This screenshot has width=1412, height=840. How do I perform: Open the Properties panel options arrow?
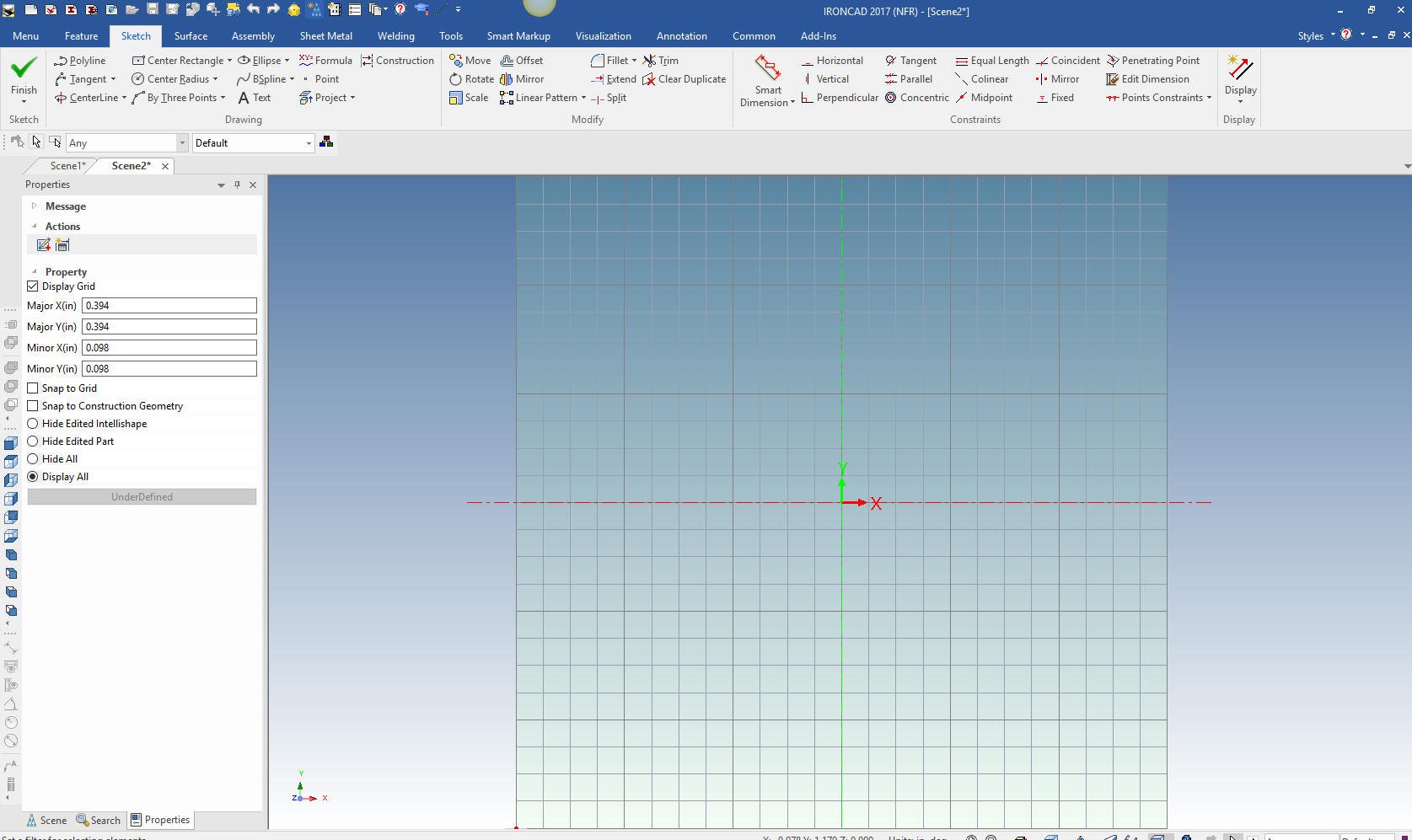tap(221, 185)
